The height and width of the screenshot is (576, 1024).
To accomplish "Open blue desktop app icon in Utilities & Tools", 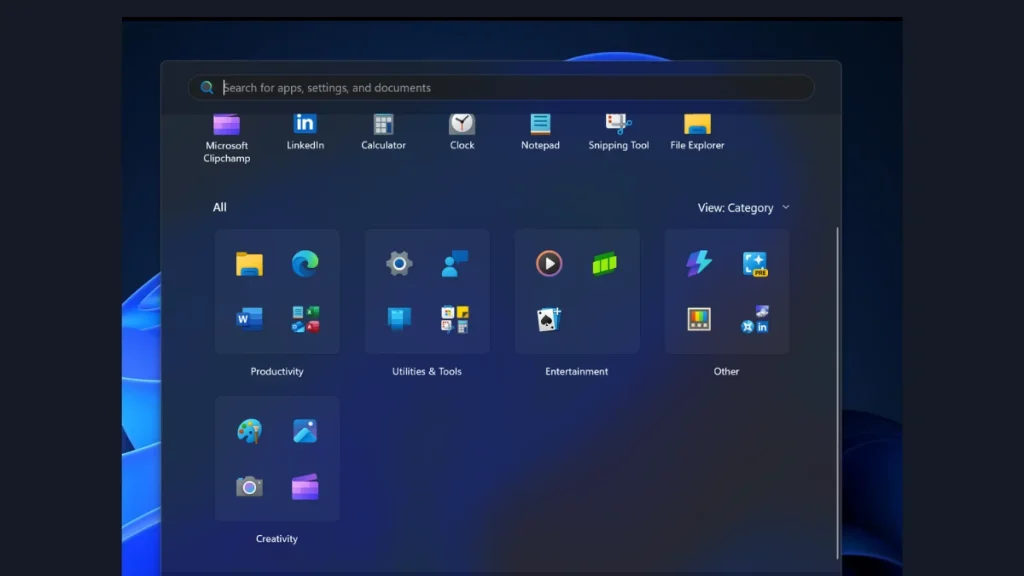I will [399, 319].
